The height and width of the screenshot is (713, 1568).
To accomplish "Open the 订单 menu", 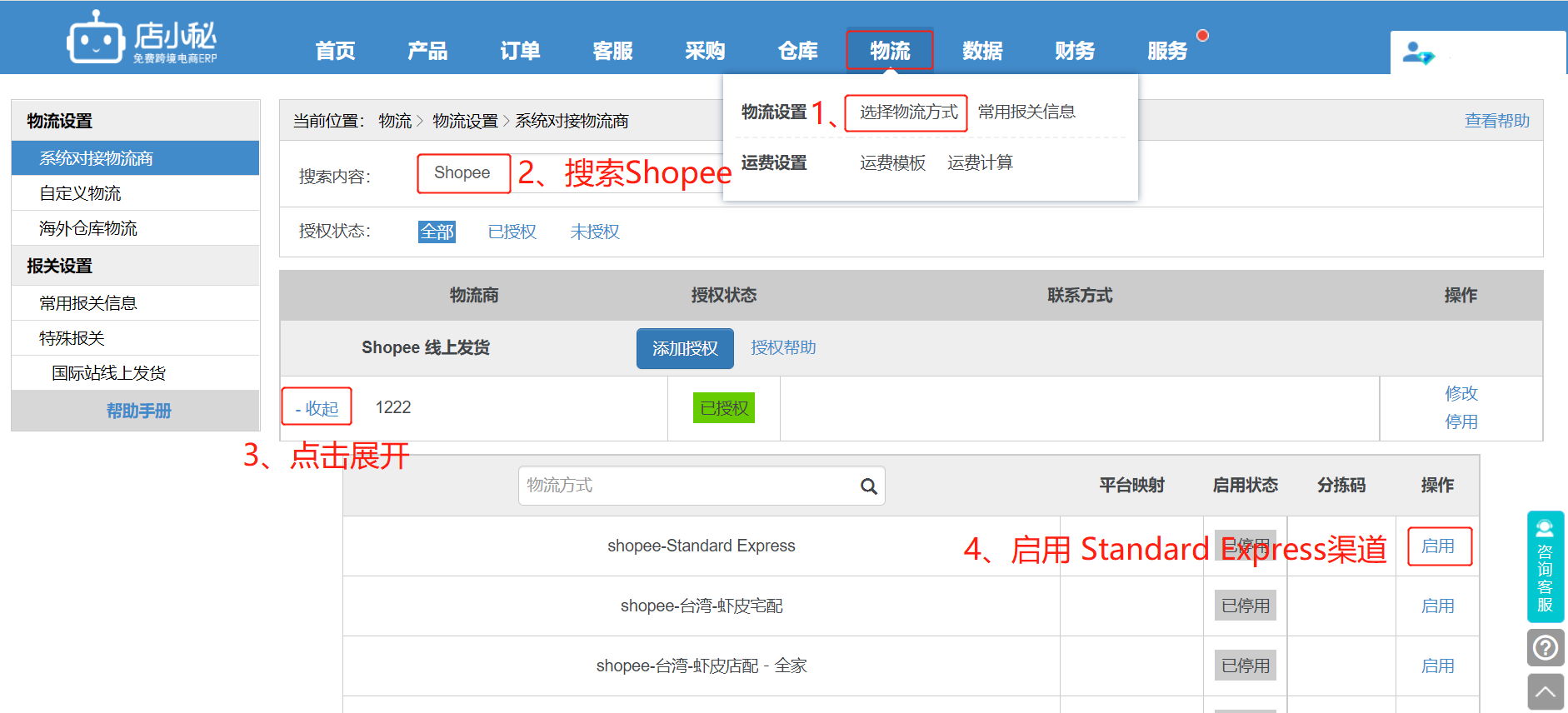I will (x=520, y=51).
